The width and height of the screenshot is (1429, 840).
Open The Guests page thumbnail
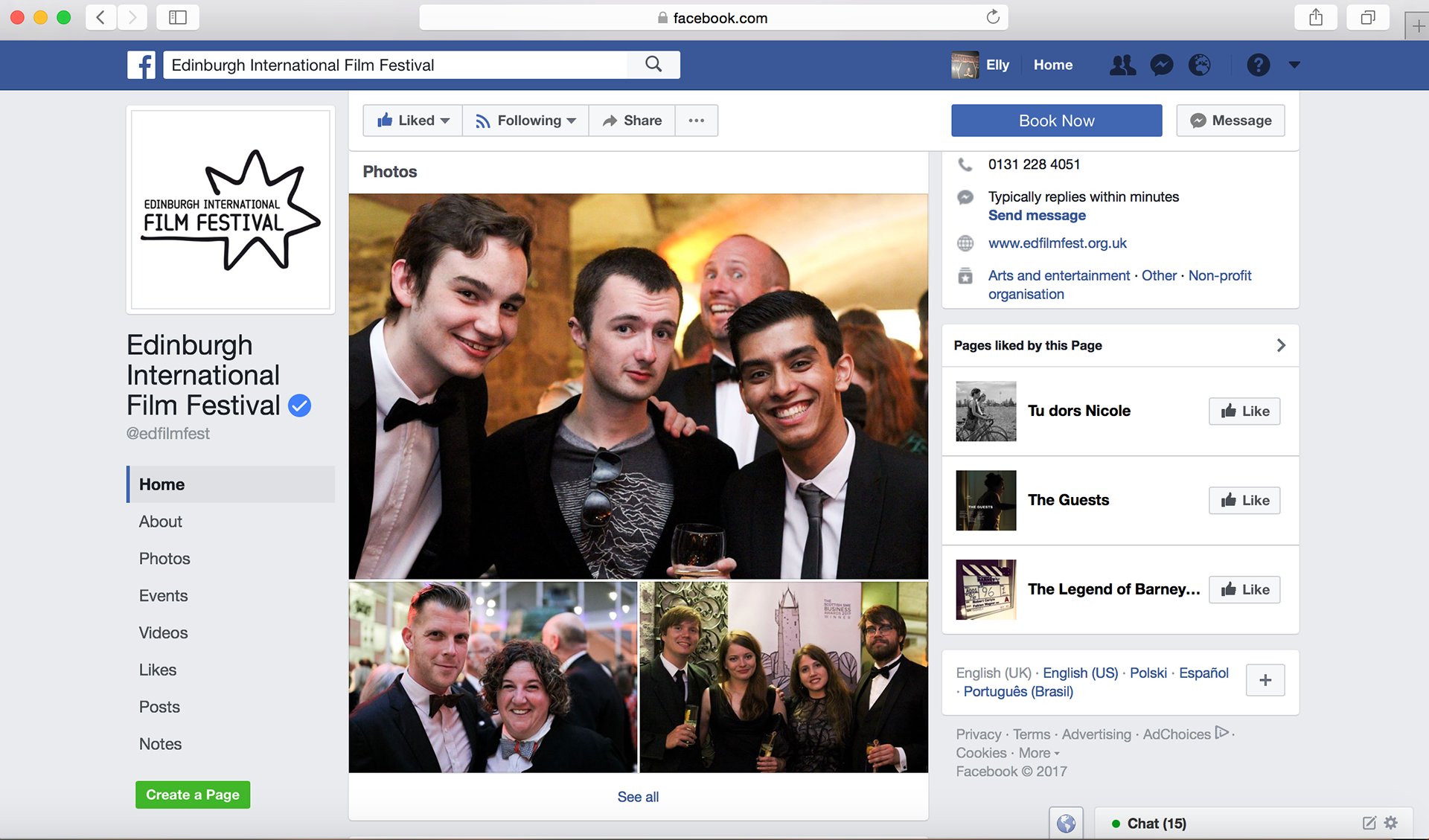click(986, 501)
